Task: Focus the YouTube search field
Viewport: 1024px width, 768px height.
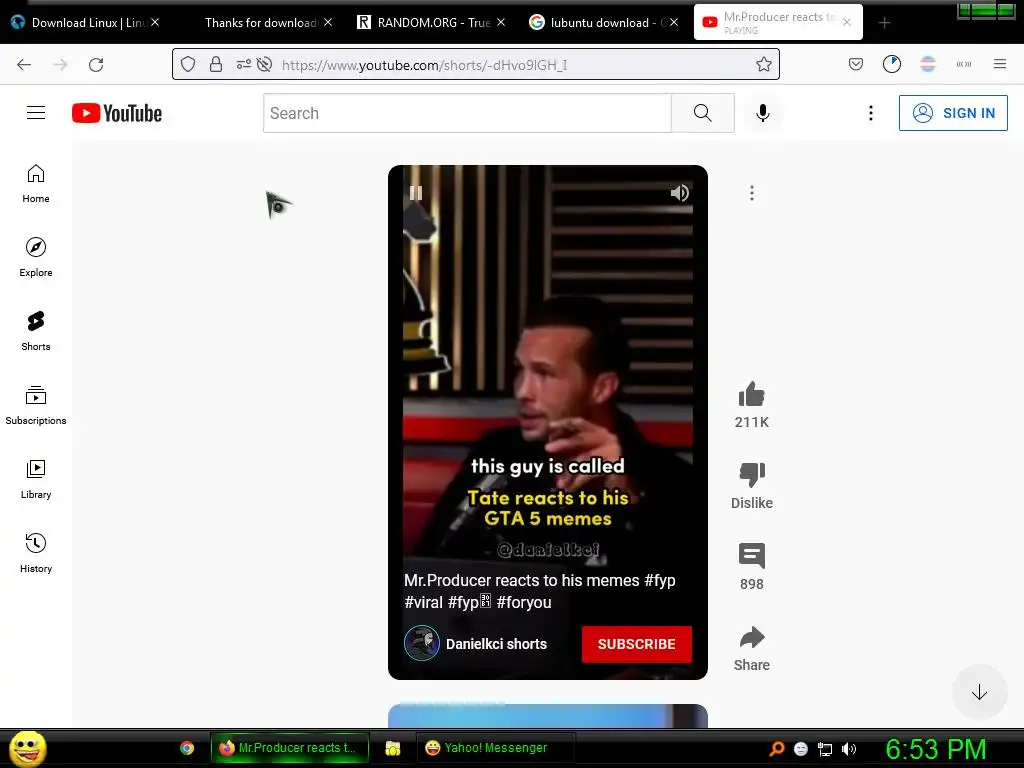Action: coord(467,113)
